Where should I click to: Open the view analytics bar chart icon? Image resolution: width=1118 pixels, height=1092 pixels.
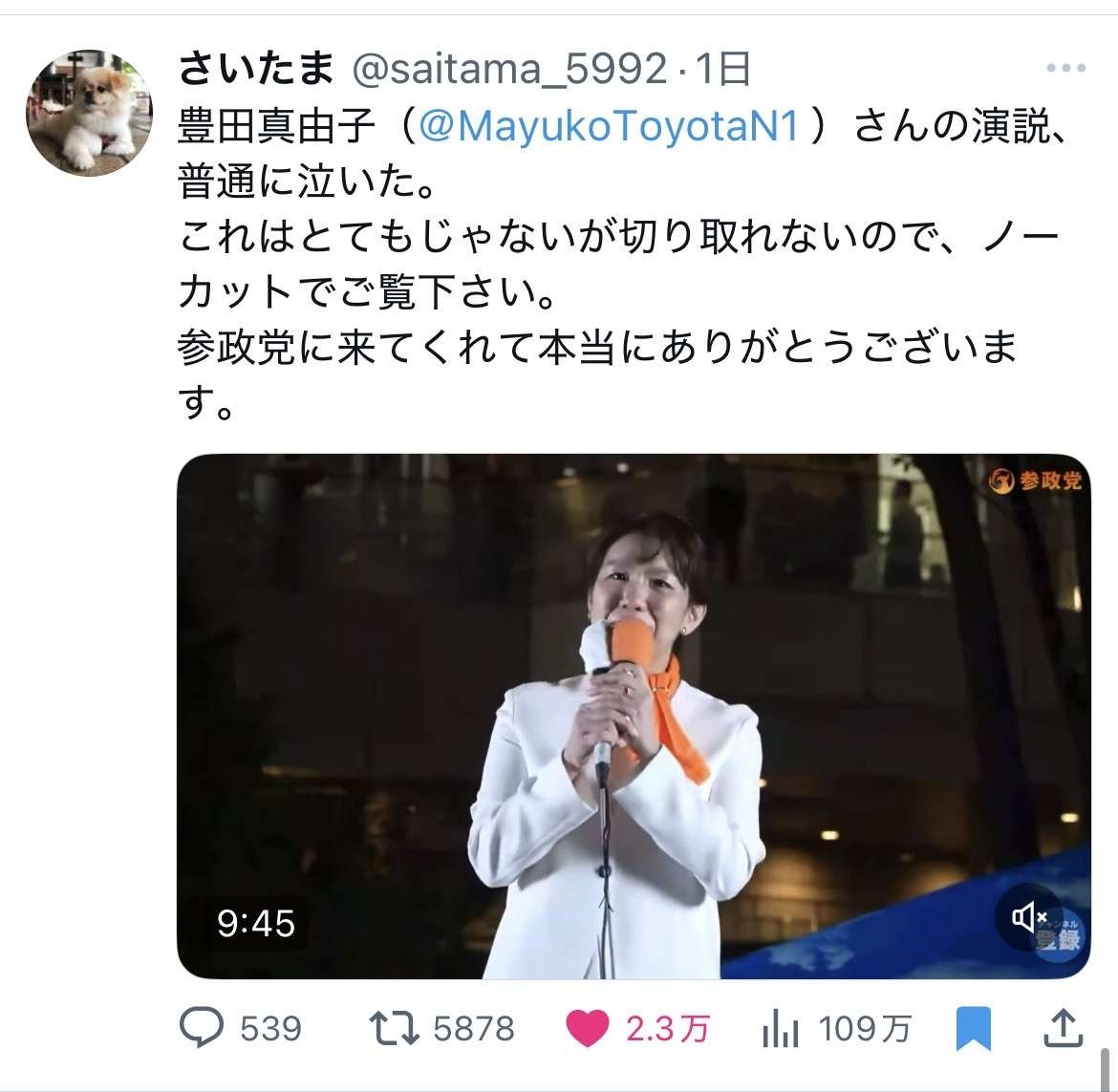coord(780,1030)
